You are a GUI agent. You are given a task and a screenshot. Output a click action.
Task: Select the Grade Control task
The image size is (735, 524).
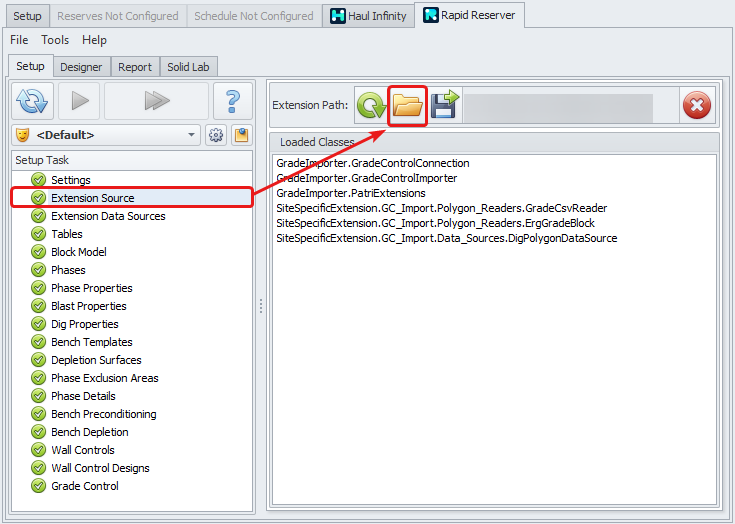point(84,486)
